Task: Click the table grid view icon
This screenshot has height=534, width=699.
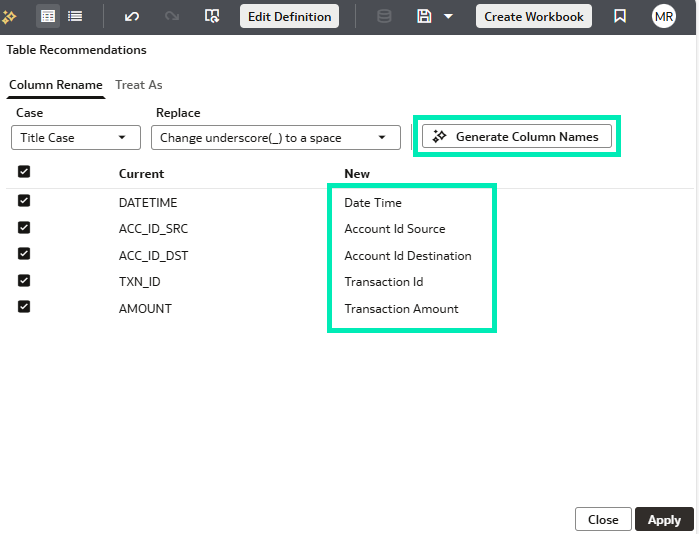Action: (x=47, y=16)
